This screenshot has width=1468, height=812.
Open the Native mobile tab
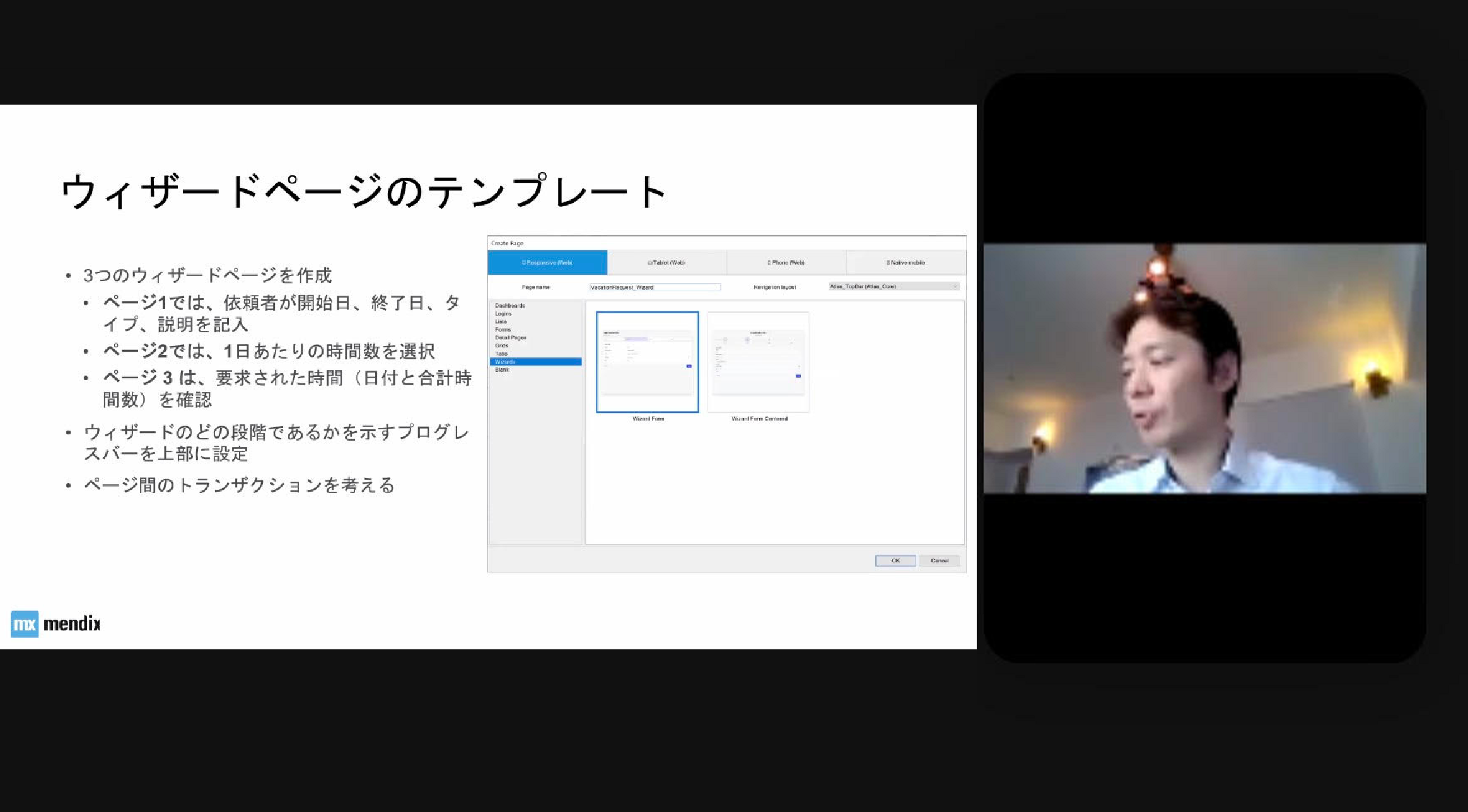point(906,262)
